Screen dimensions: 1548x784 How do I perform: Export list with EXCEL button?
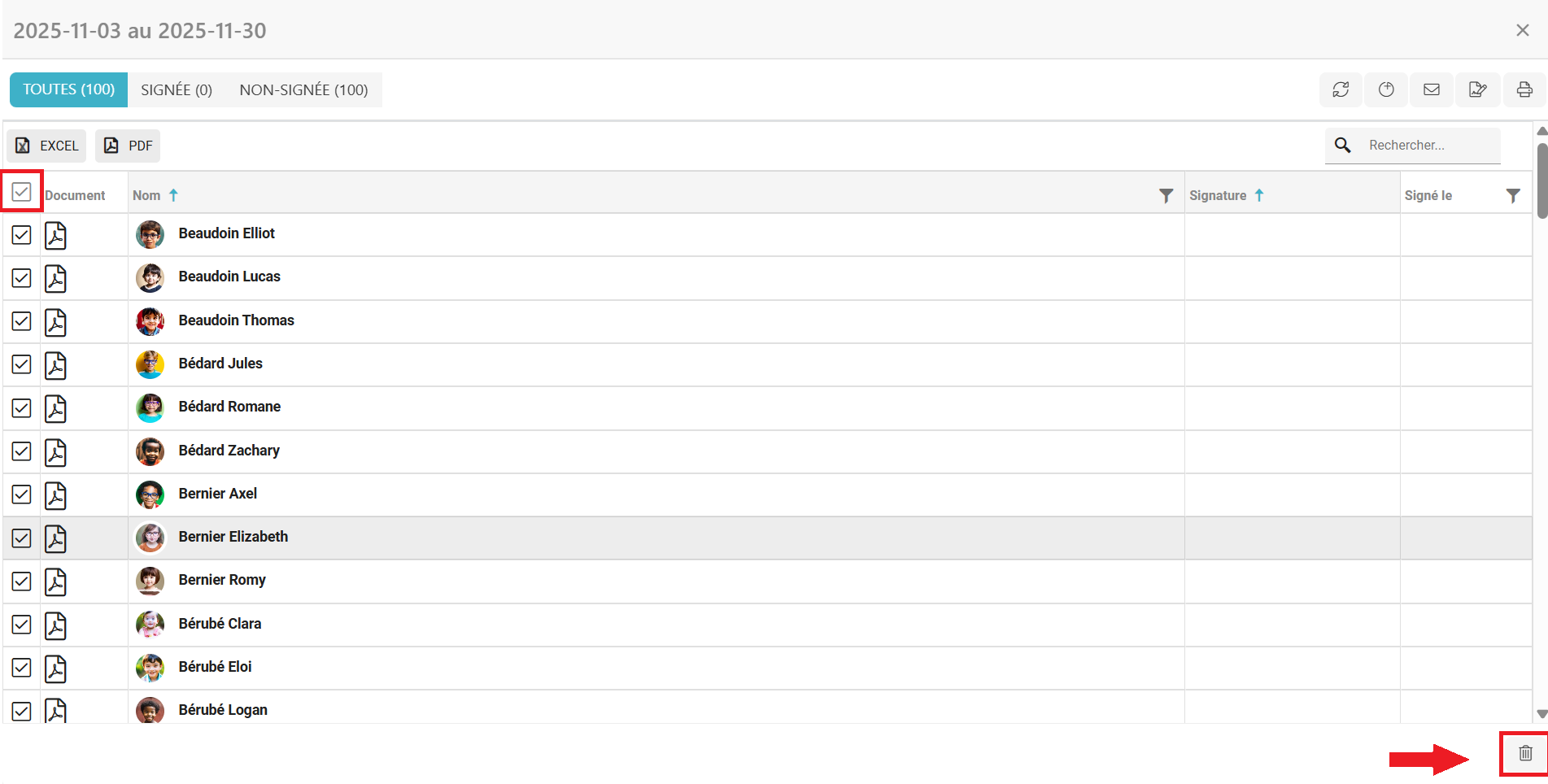click(47, 146)
